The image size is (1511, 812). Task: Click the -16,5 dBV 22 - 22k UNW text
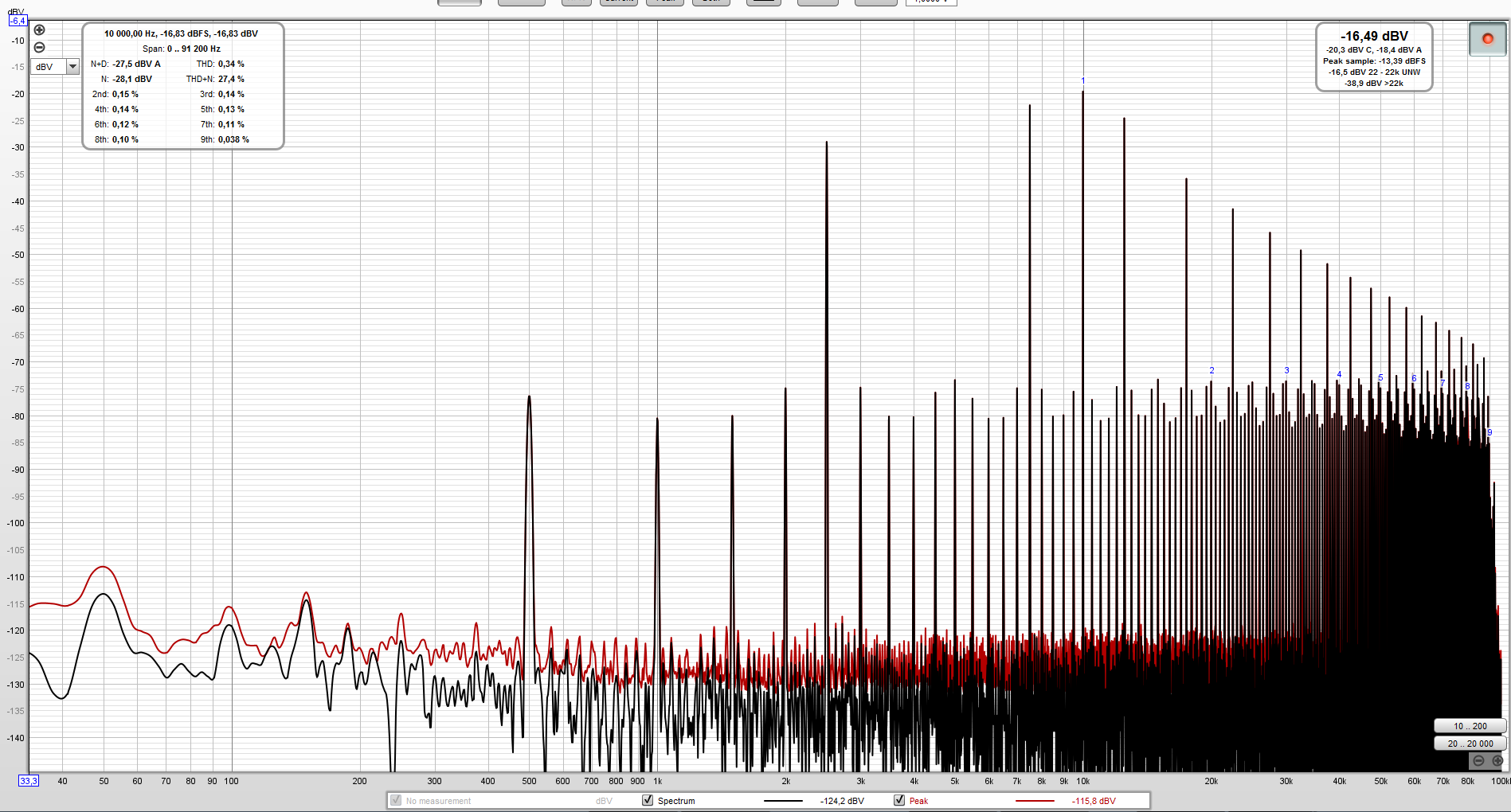coord(1374,72)
